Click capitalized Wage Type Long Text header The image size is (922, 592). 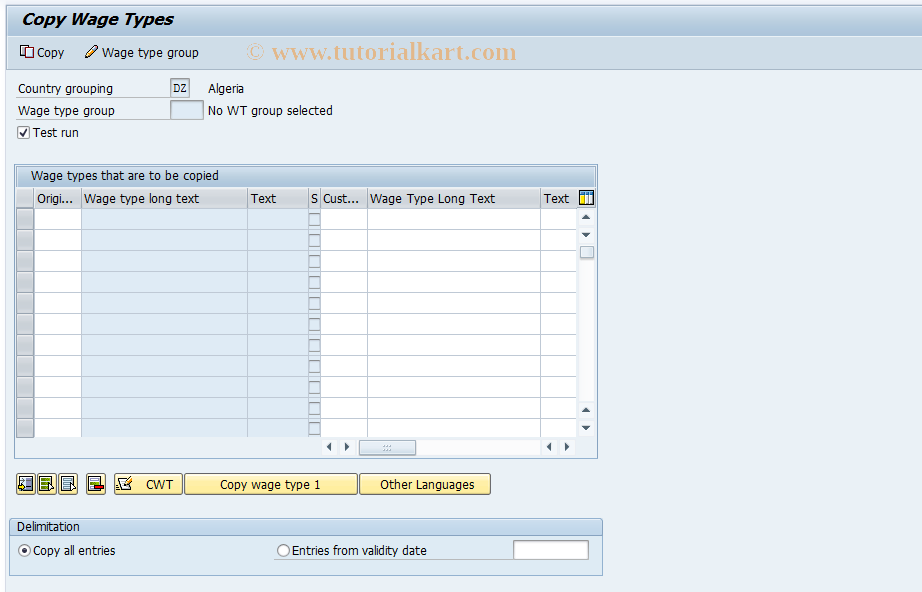pyautogui.click(x=453, y=199)
